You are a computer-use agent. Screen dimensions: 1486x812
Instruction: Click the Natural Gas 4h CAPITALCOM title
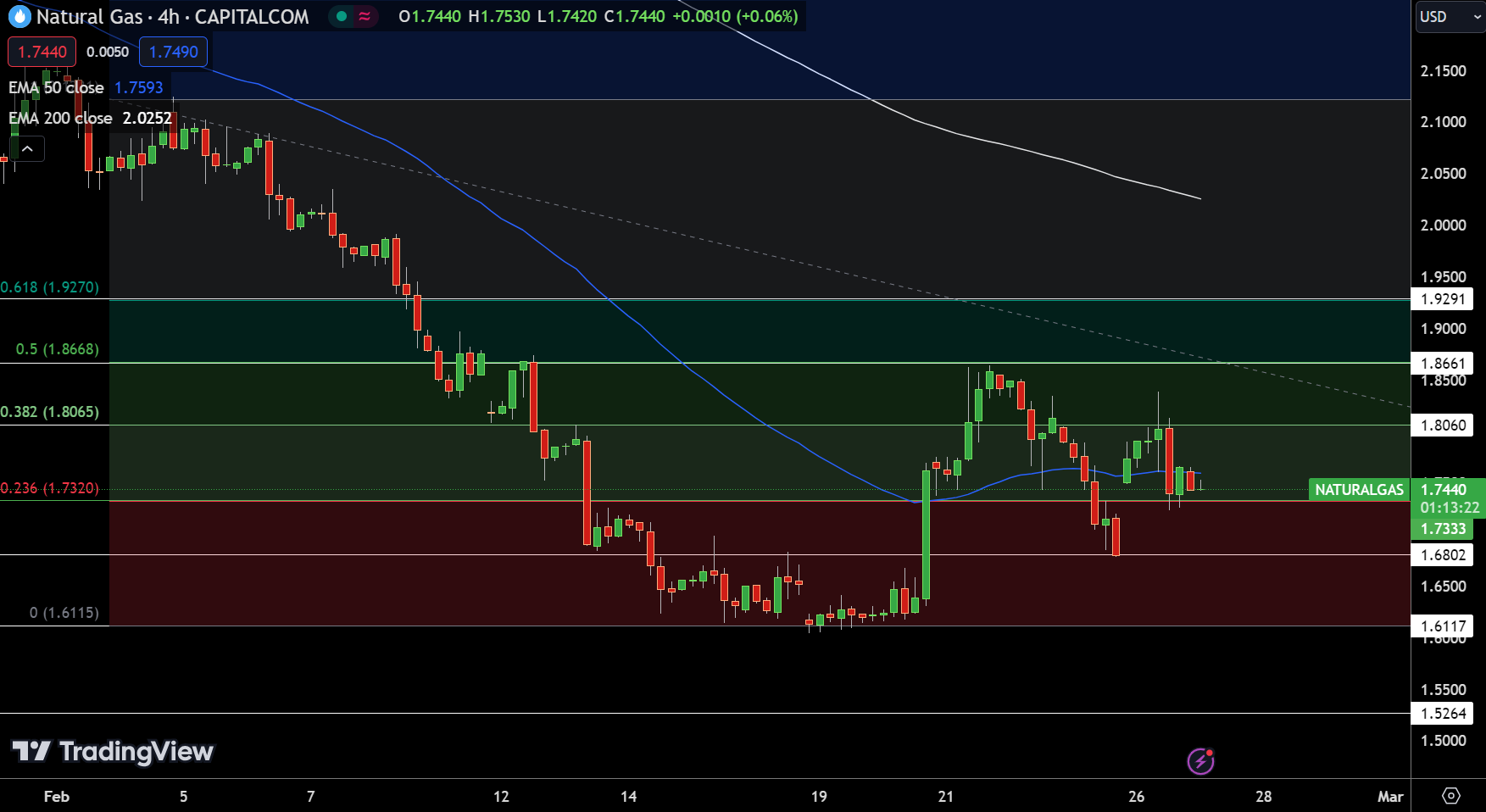(x=173, y=16)
